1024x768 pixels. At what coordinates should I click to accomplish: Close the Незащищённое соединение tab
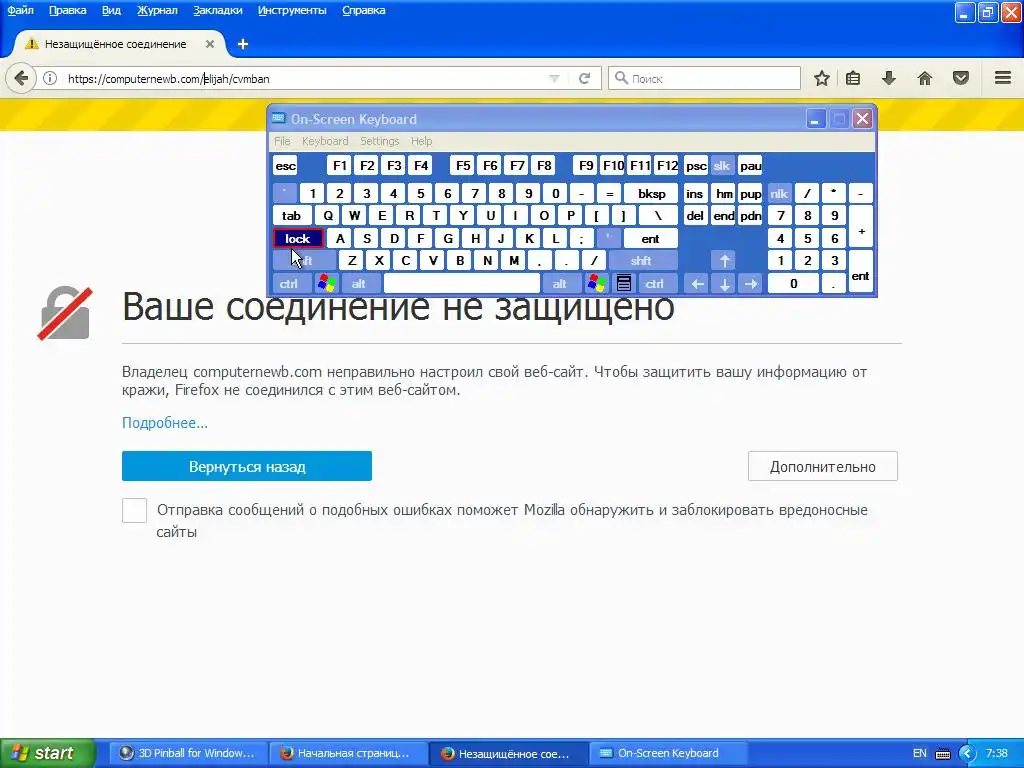(x=210, y=44)
